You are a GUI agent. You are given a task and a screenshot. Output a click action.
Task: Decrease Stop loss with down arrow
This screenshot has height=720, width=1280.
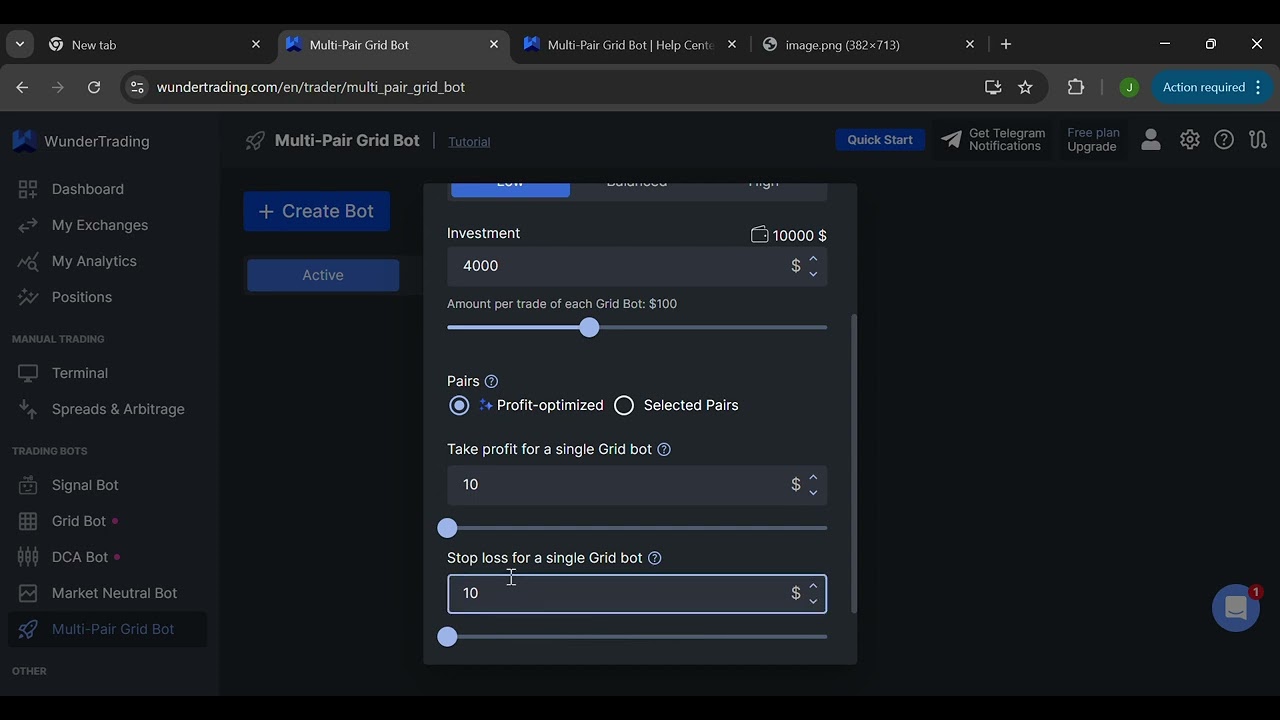click(x=813, y=601)
